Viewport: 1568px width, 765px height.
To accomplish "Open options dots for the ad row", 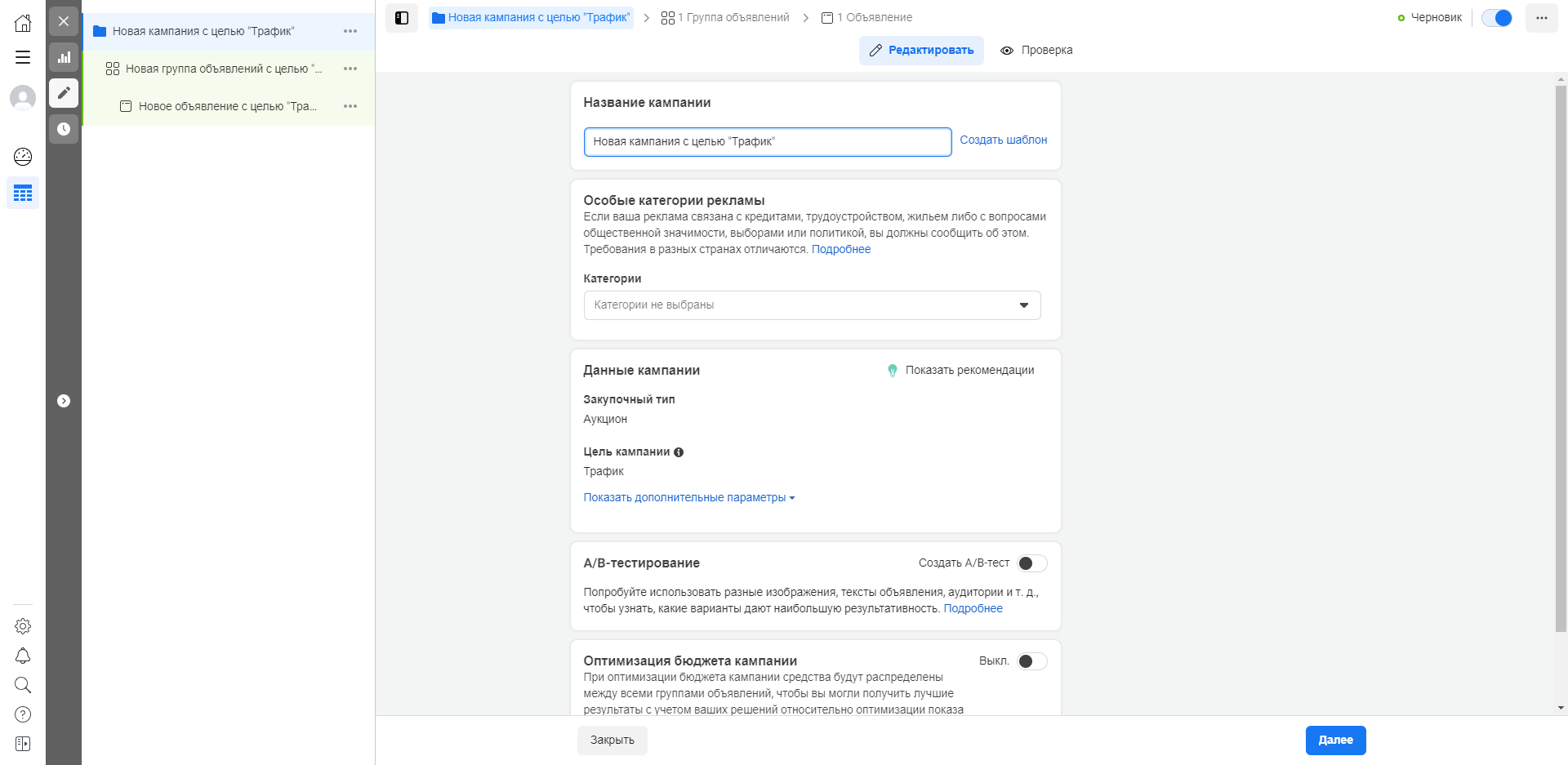I will pyautogui.click(x=350, y=106).
